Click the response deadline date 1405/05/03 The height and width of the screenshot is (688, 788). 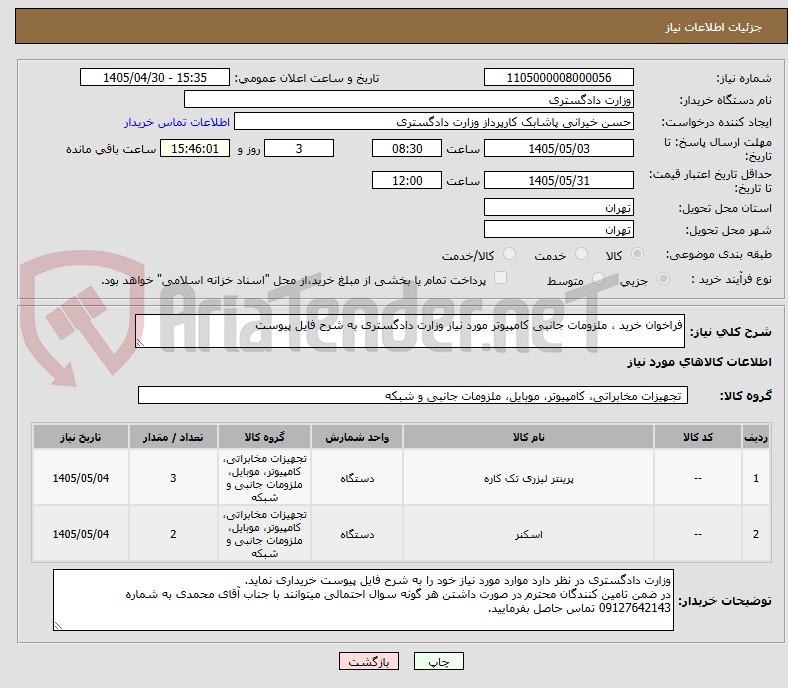[559, 148]
